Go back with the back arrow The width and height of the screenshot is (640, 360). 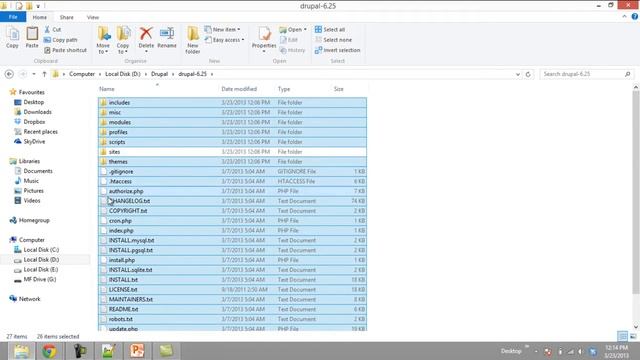pyautogui.click(x=9, y=74)
